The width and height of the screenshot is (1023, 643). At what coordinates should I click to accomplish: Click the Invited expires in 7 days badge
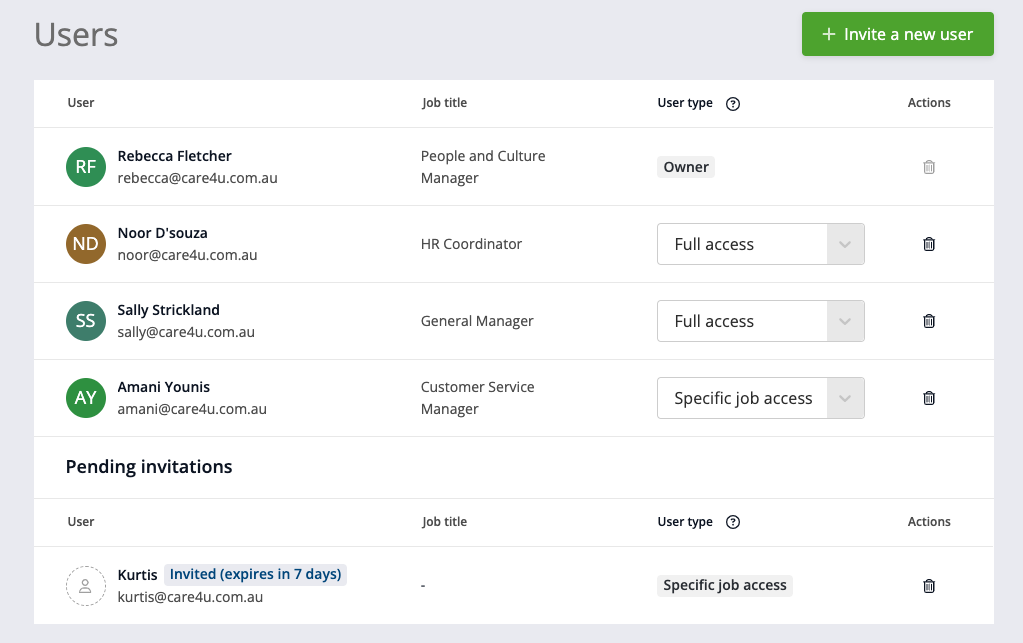pyautogui.click(x=255, y=574)
